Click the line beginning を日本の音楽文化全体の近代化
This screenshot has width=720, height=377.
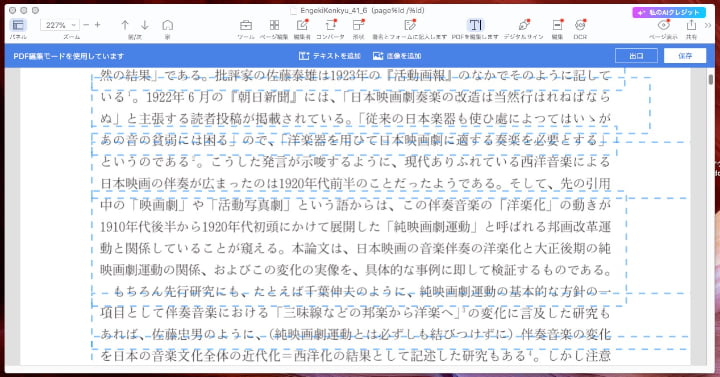355,355
